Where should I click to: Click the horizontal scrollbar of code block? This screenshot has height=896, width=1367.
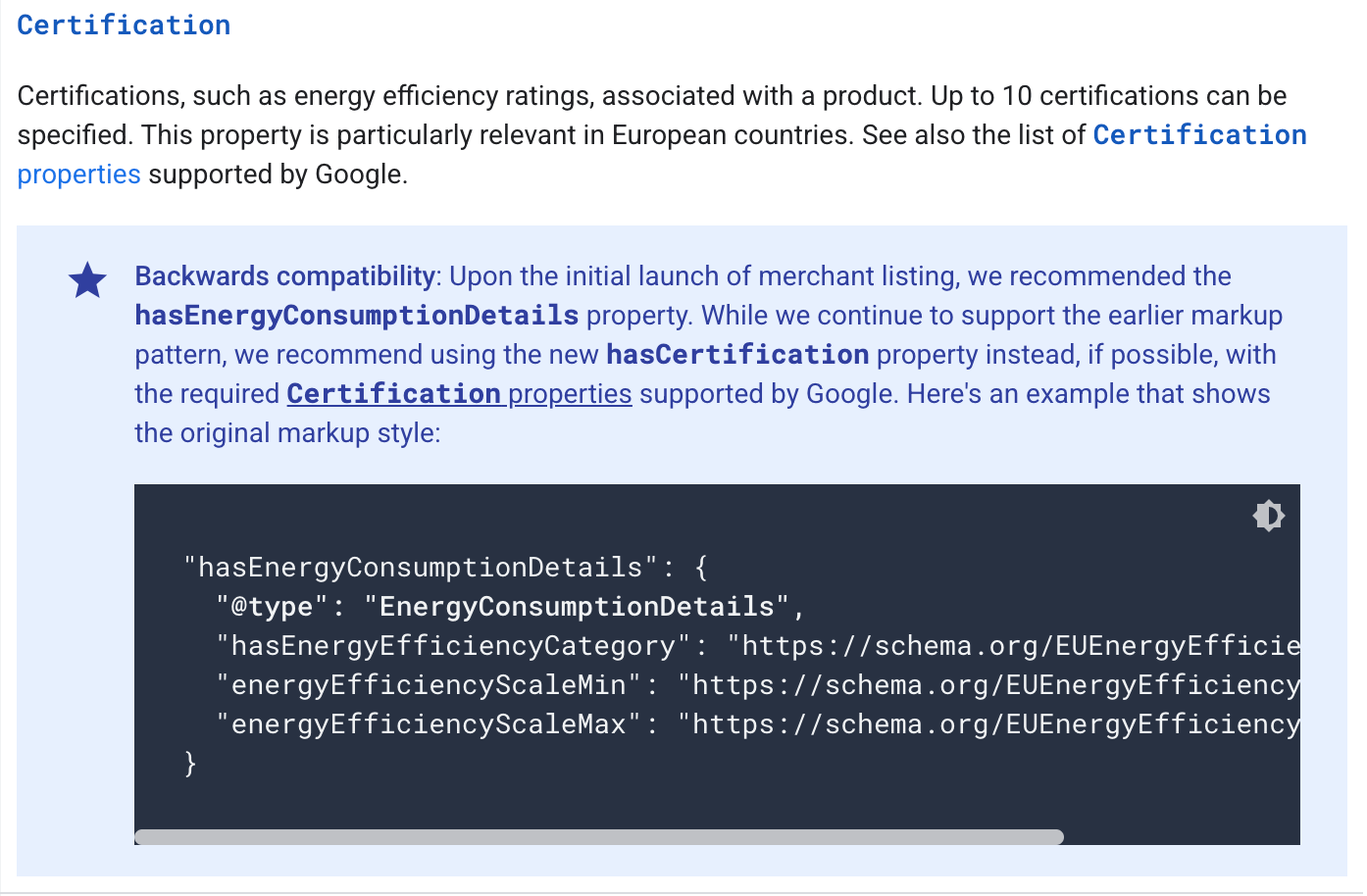click(599, 837)
